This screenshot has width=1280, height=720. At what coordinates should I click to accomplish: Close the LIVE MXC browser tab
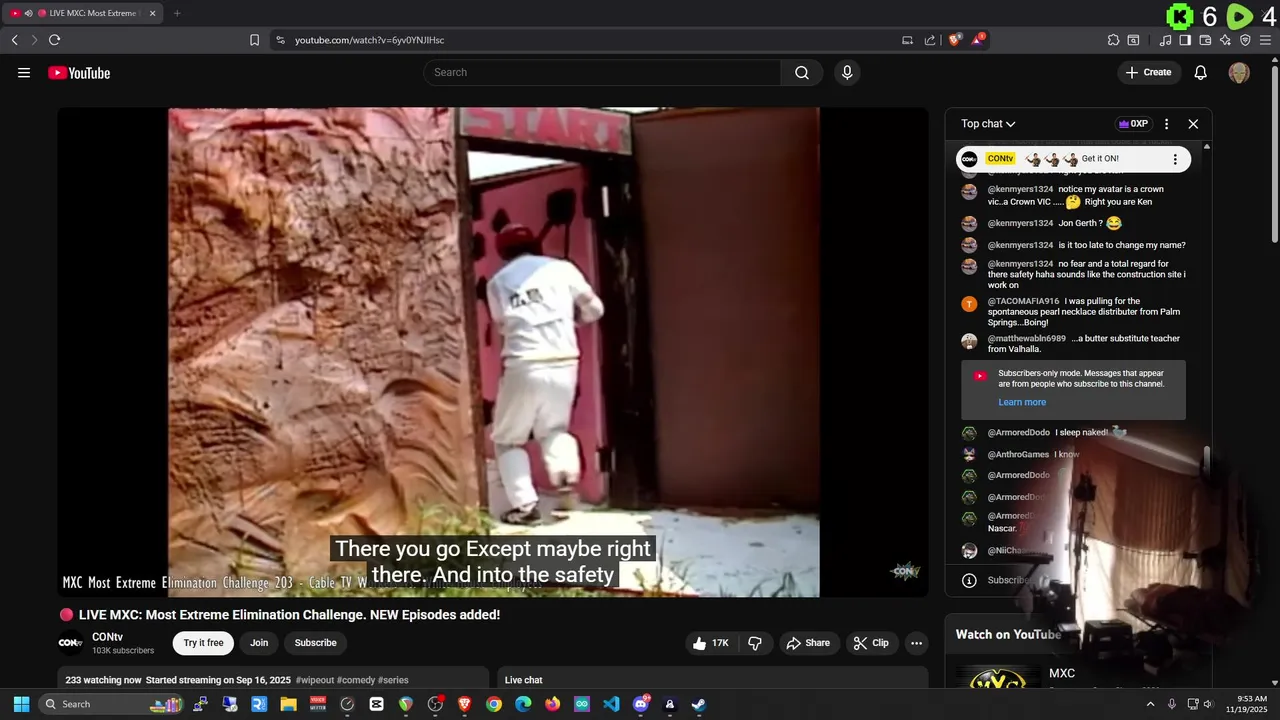pyautogui.click(x=153, y=13)
